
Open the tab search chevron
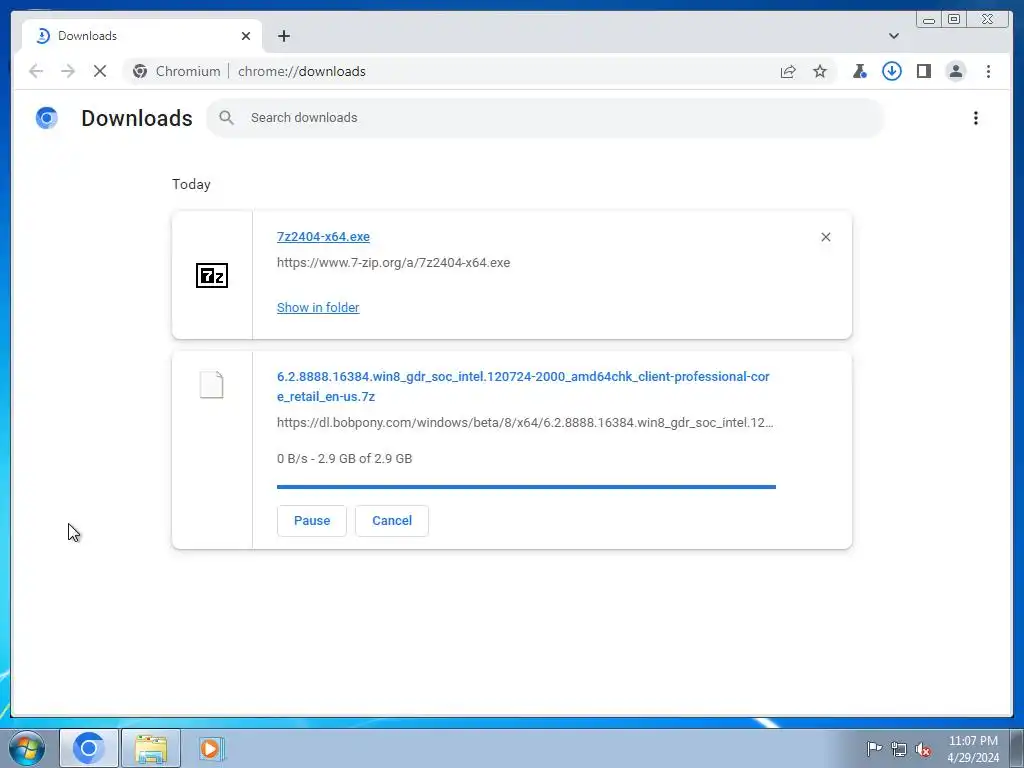(x=894, y=36)
